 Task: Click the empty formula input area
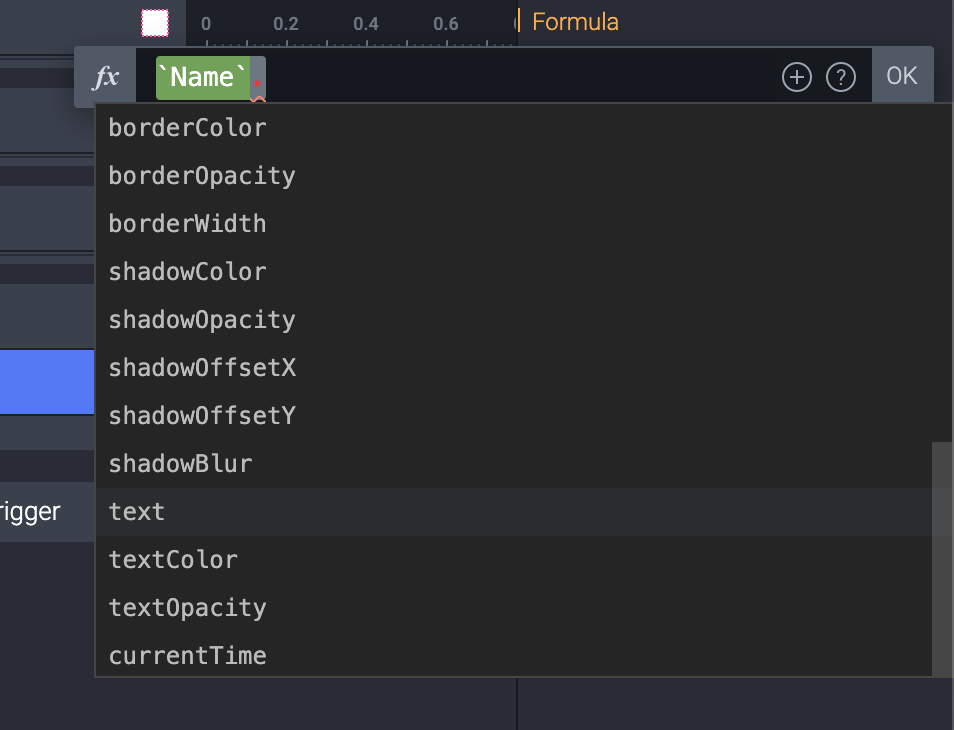tap(520, 77)
